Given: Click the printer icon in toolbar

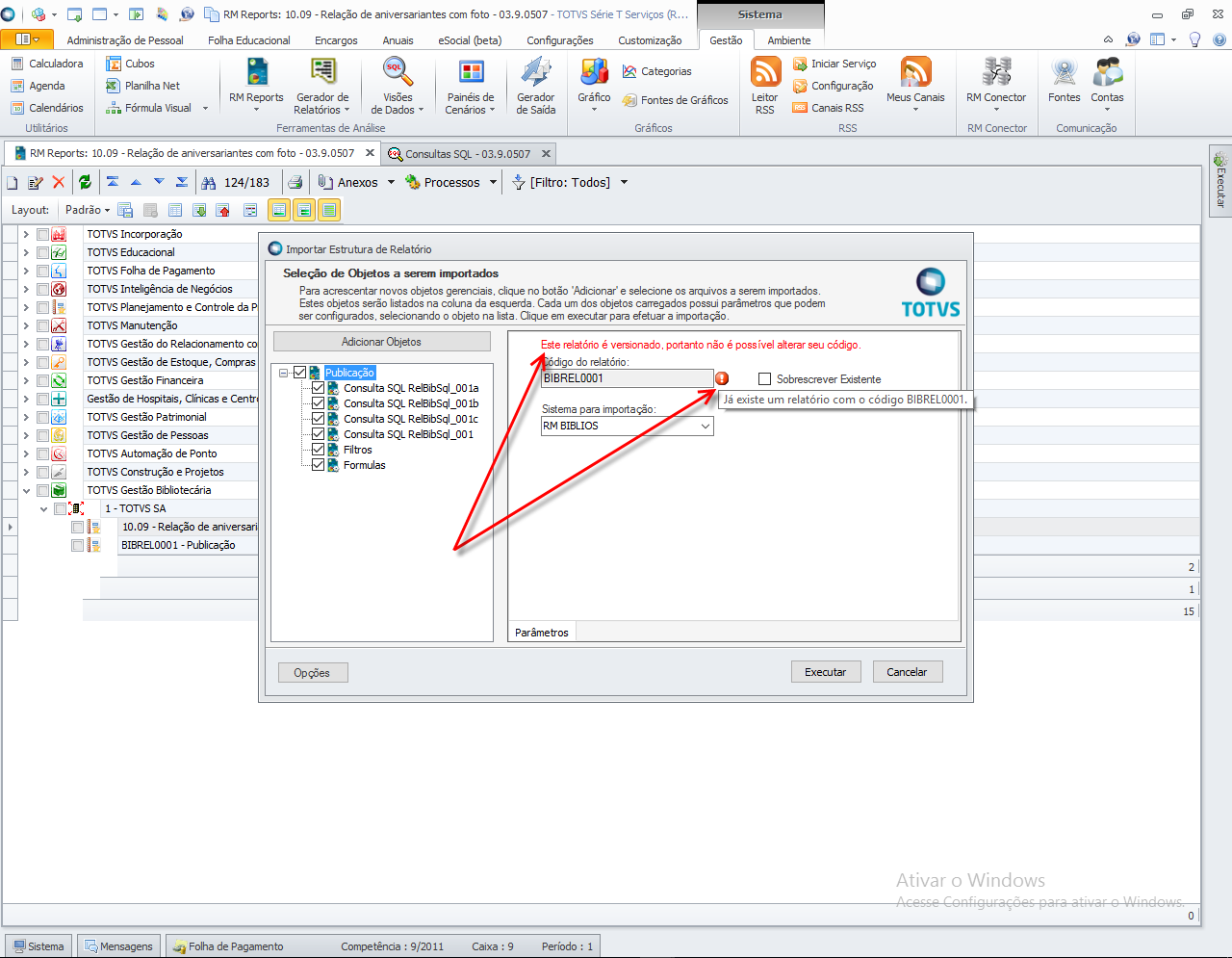Looking at the screenshot, I should pos(295,182).
